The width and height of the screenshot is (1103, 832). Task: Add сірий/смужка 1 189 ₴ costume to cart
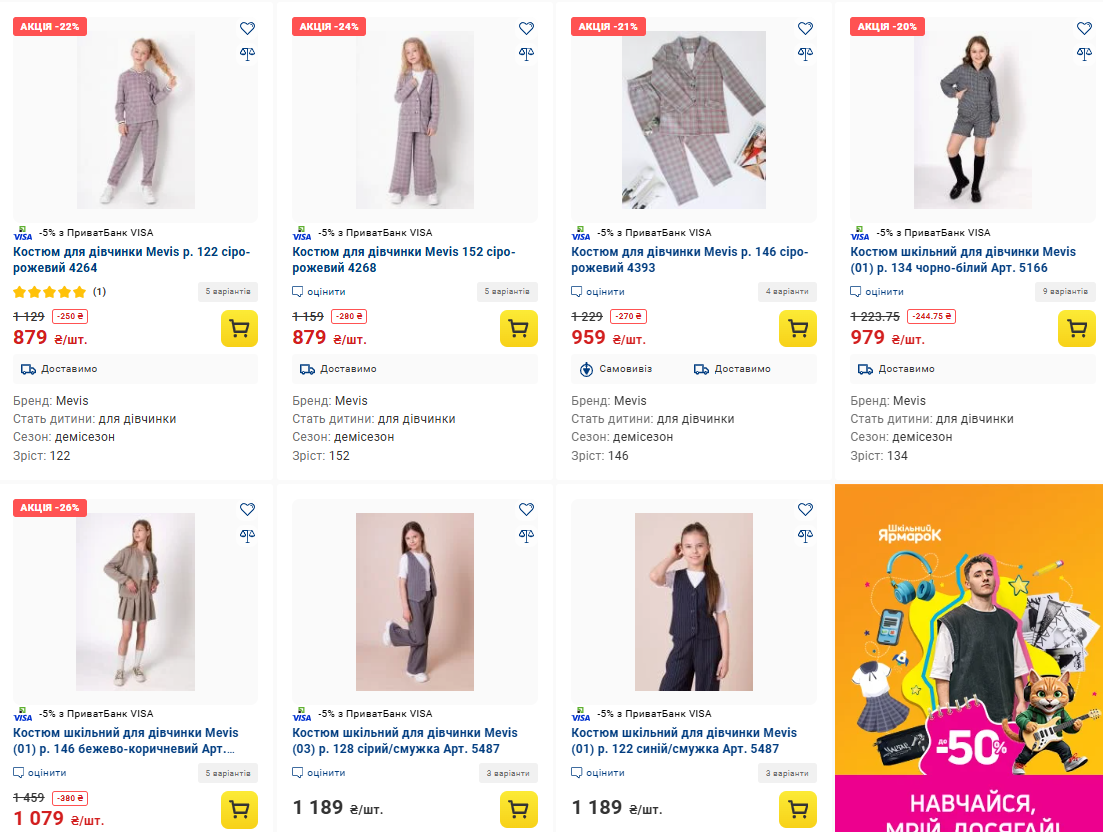(518, 809)
